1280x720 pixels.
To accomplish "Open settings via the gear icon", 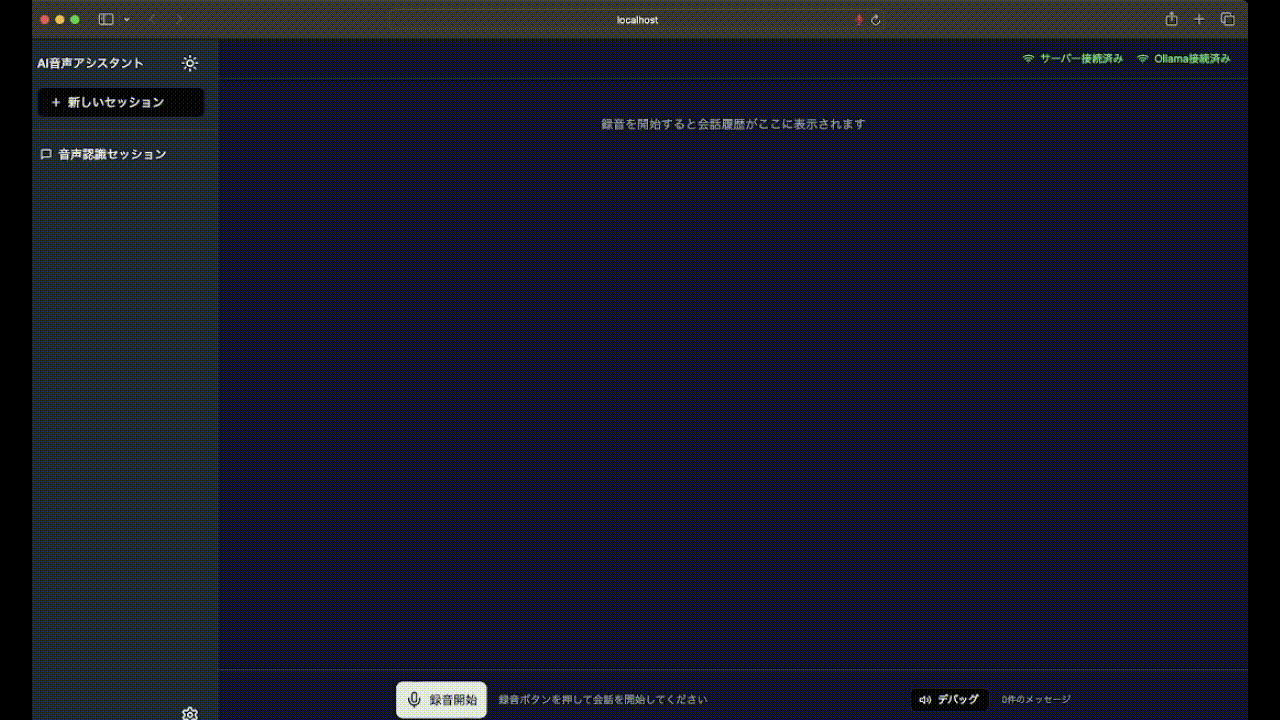I will coord(190,713).
